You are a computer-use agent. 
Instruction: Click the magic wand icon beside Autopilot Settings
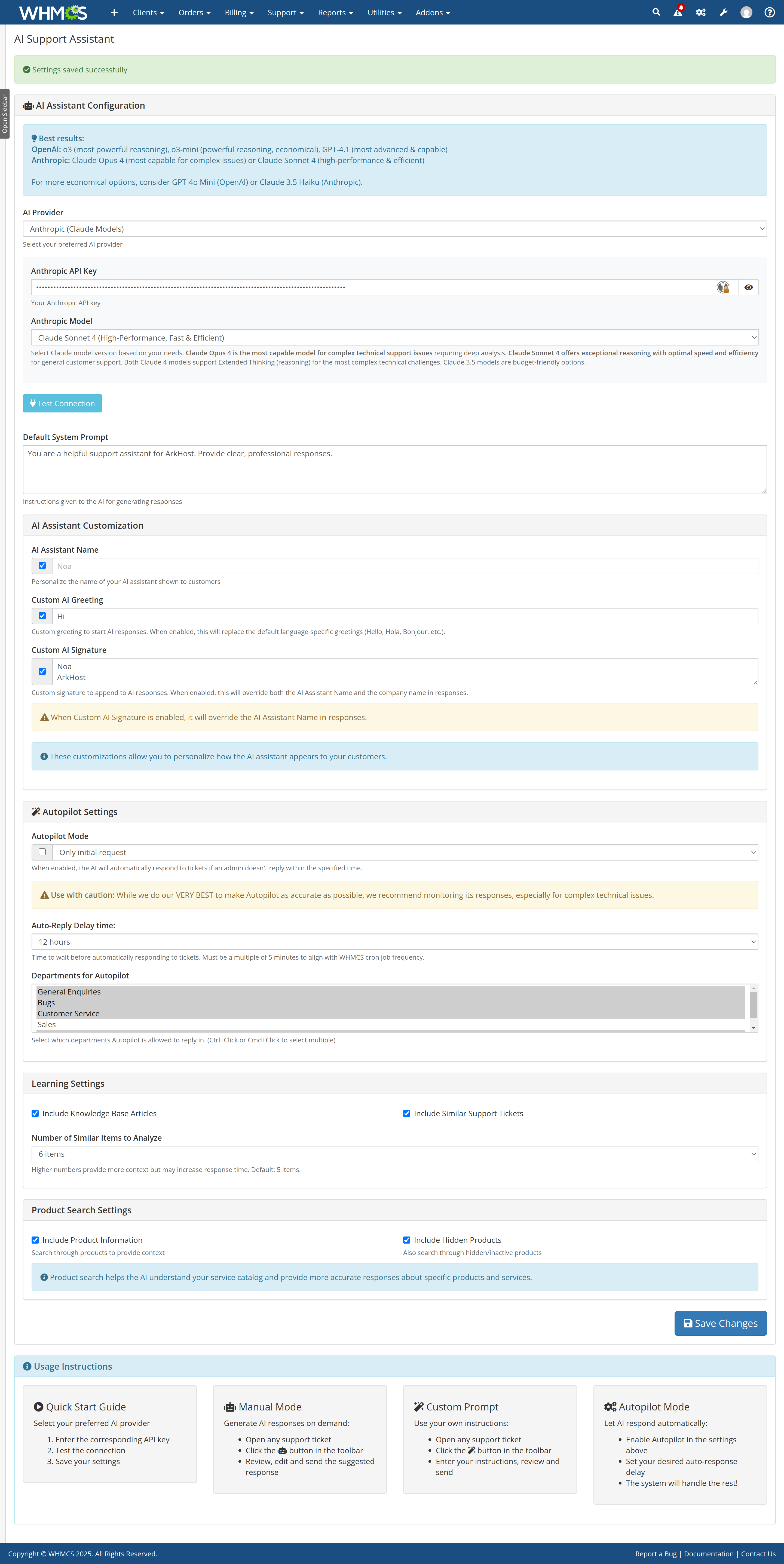36,812
